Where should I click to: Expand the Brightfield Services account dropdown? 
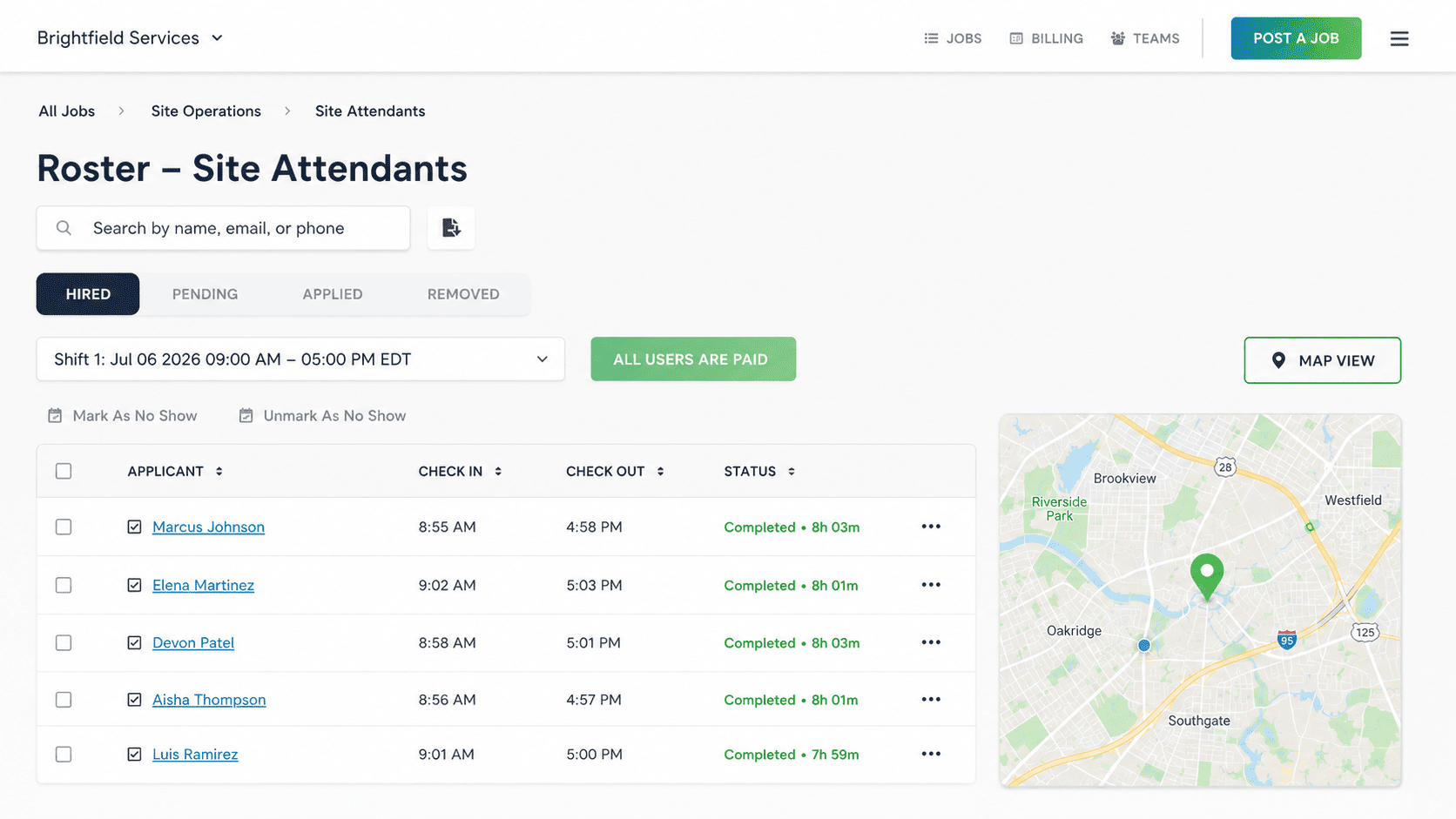click(130, 38)
